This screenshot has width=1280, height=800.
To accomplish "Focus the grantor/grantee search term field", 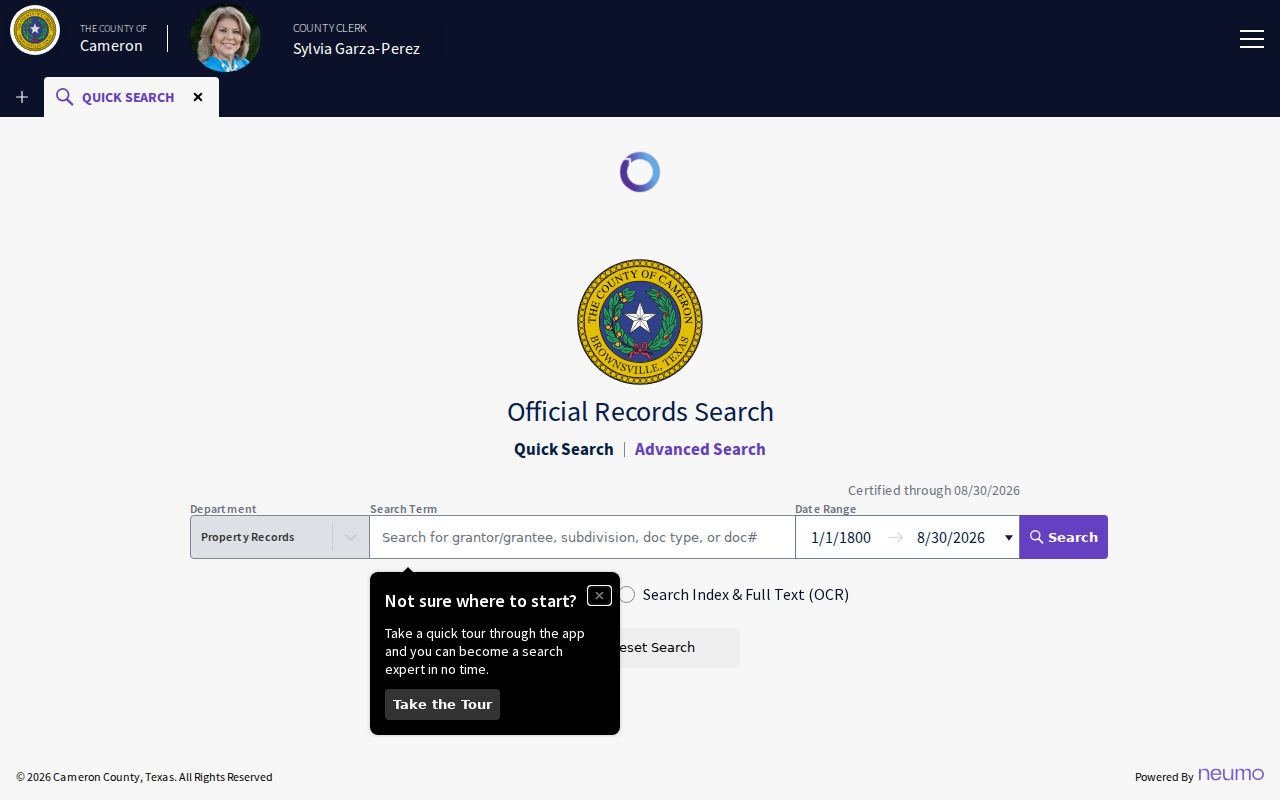I will [x=582, y=537].
